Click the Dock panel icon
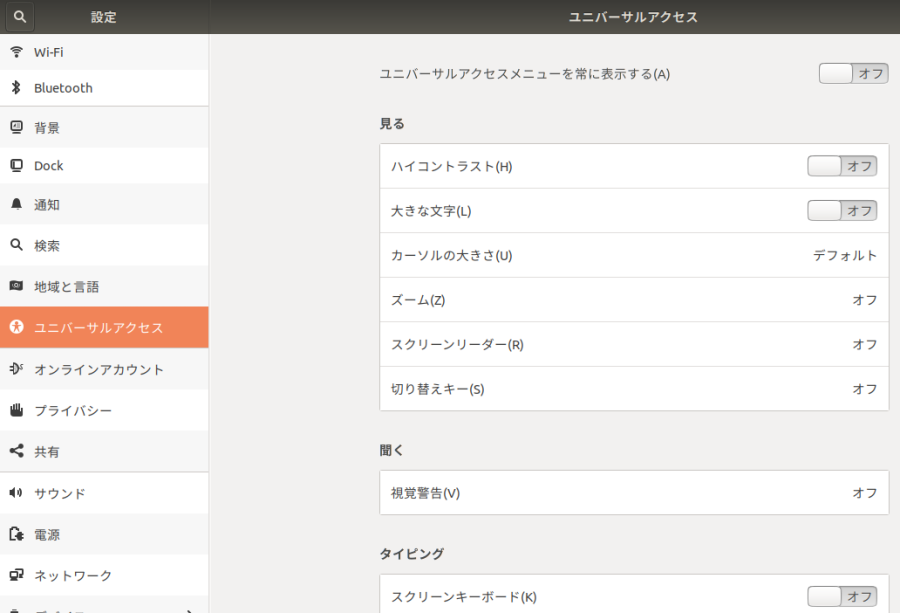Image resolution: width=900 pixels, height=613 pixels. 17,165
